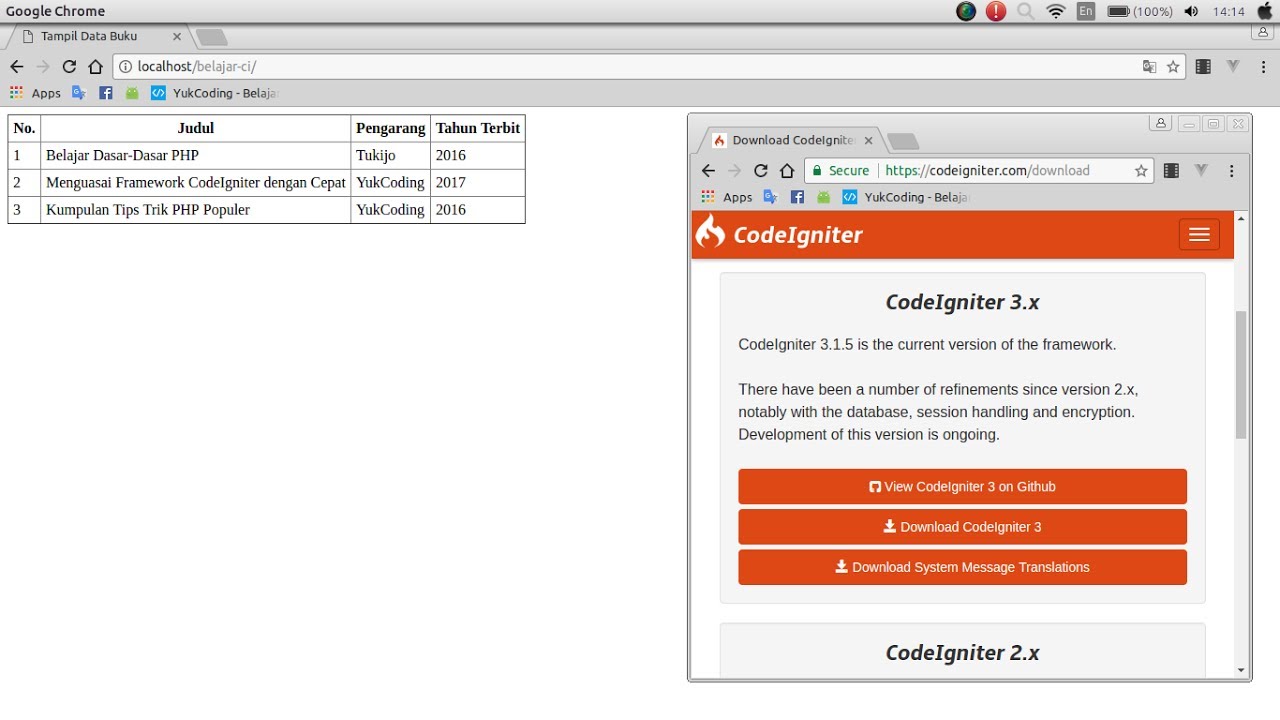Select the Download CodeIgniter tab

coord(791,140)
